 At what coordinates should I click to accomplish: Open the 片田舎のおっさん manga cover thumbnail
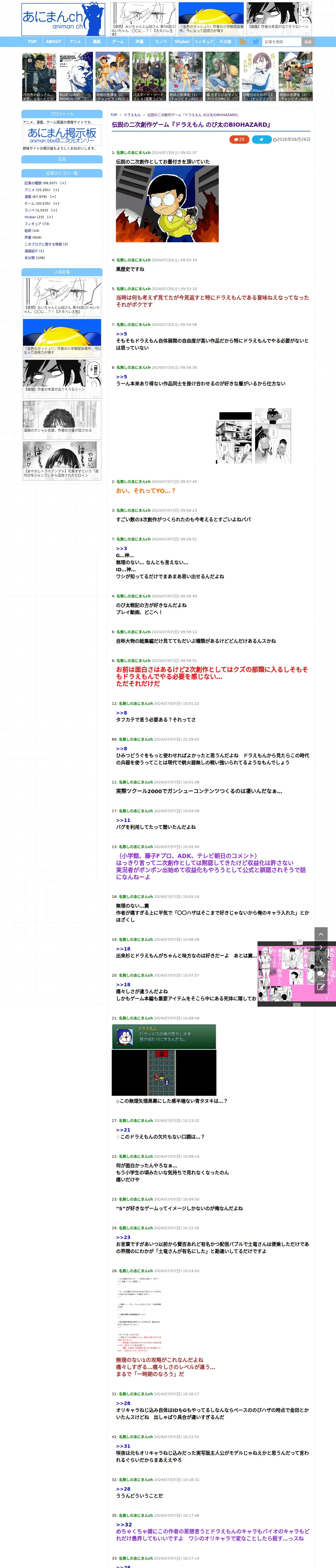pos(39,76)
